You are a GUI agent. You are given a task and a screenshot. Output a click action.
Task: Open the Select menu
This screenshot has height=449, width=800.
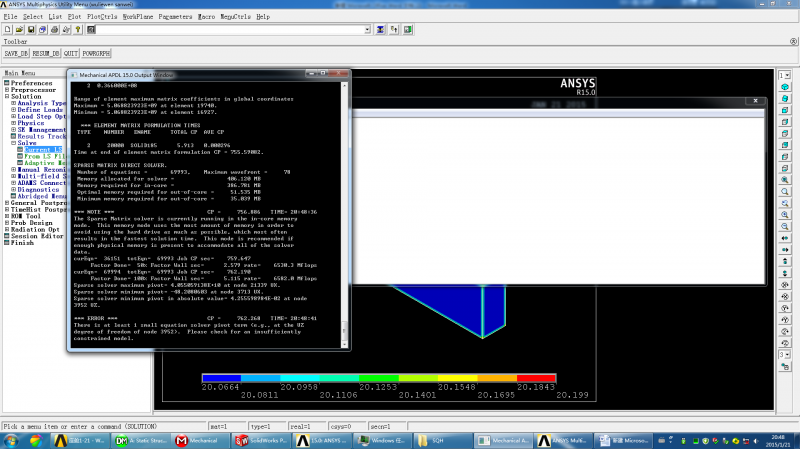[x=33, y=17]
